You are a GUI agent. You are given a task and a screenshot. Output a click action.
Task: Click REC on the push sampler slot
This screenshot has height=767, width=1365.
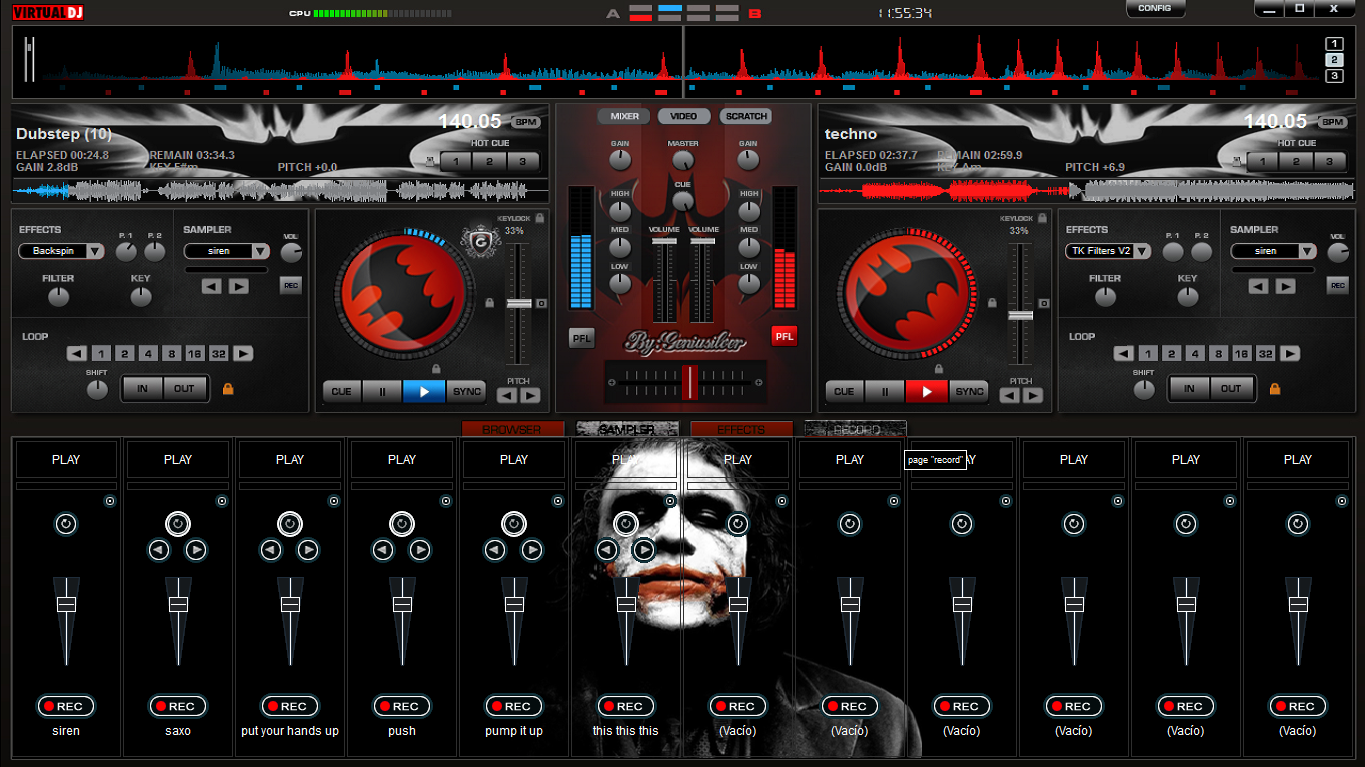tap(402, 706)
